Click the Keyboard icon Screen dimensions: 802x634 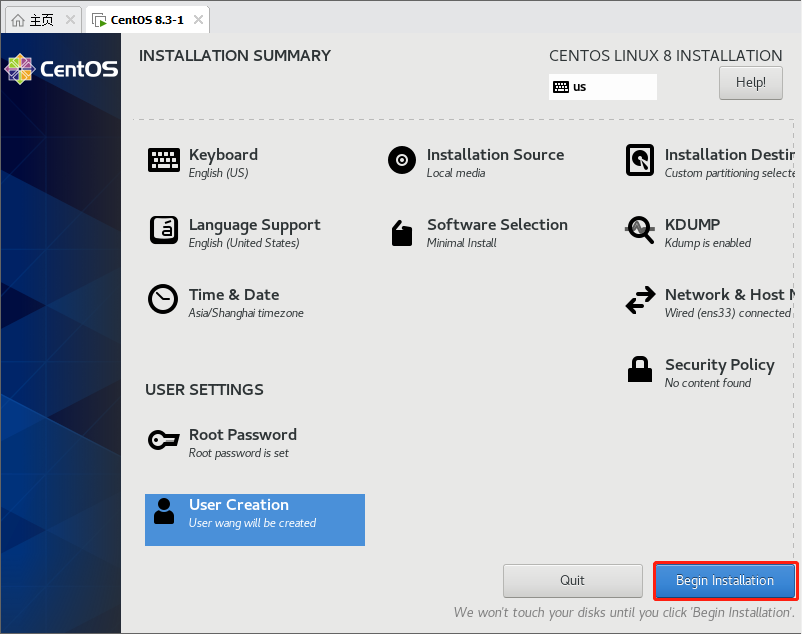(x=164, y=160)
